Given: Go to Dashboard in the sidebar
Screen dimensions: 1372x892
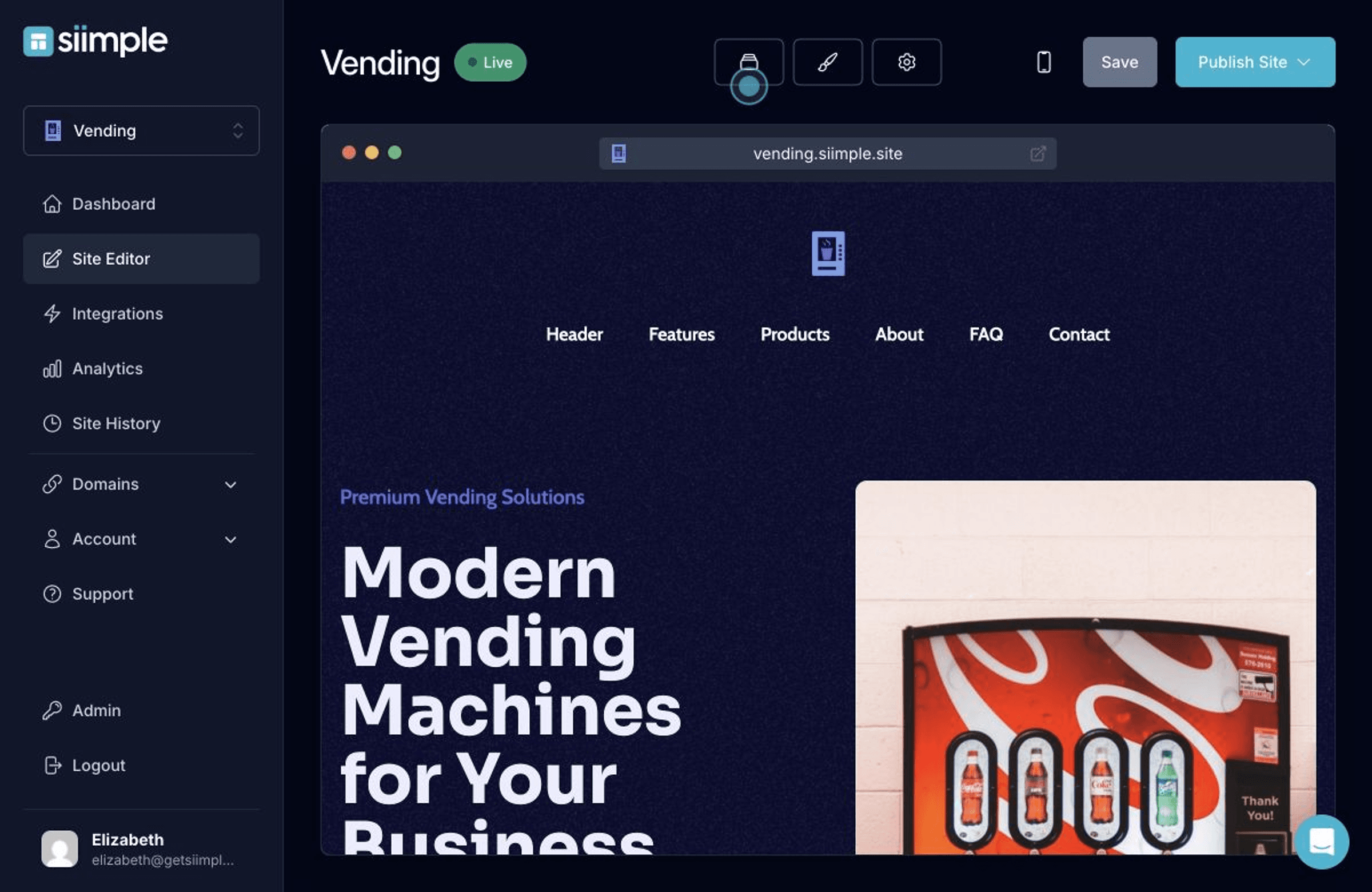Looking at the screenshot, I should 141,204.
